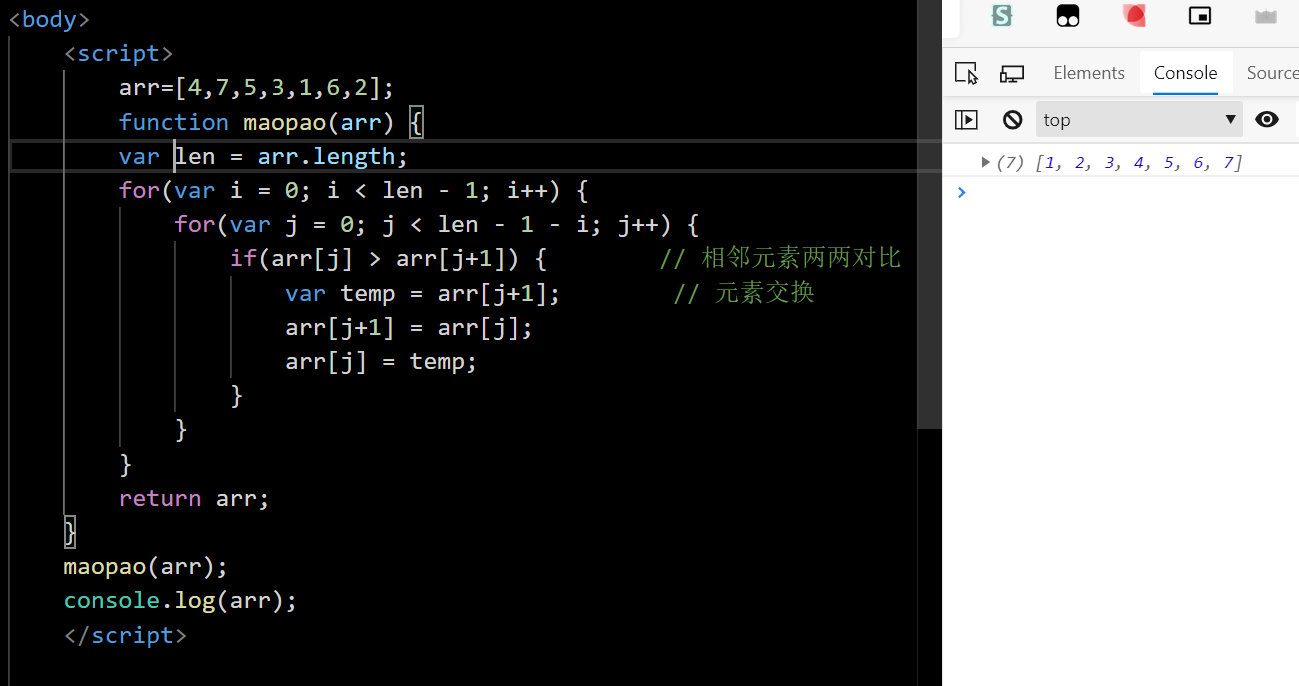
Task: Click the (7) array length label
Action: click(1011, 163)
